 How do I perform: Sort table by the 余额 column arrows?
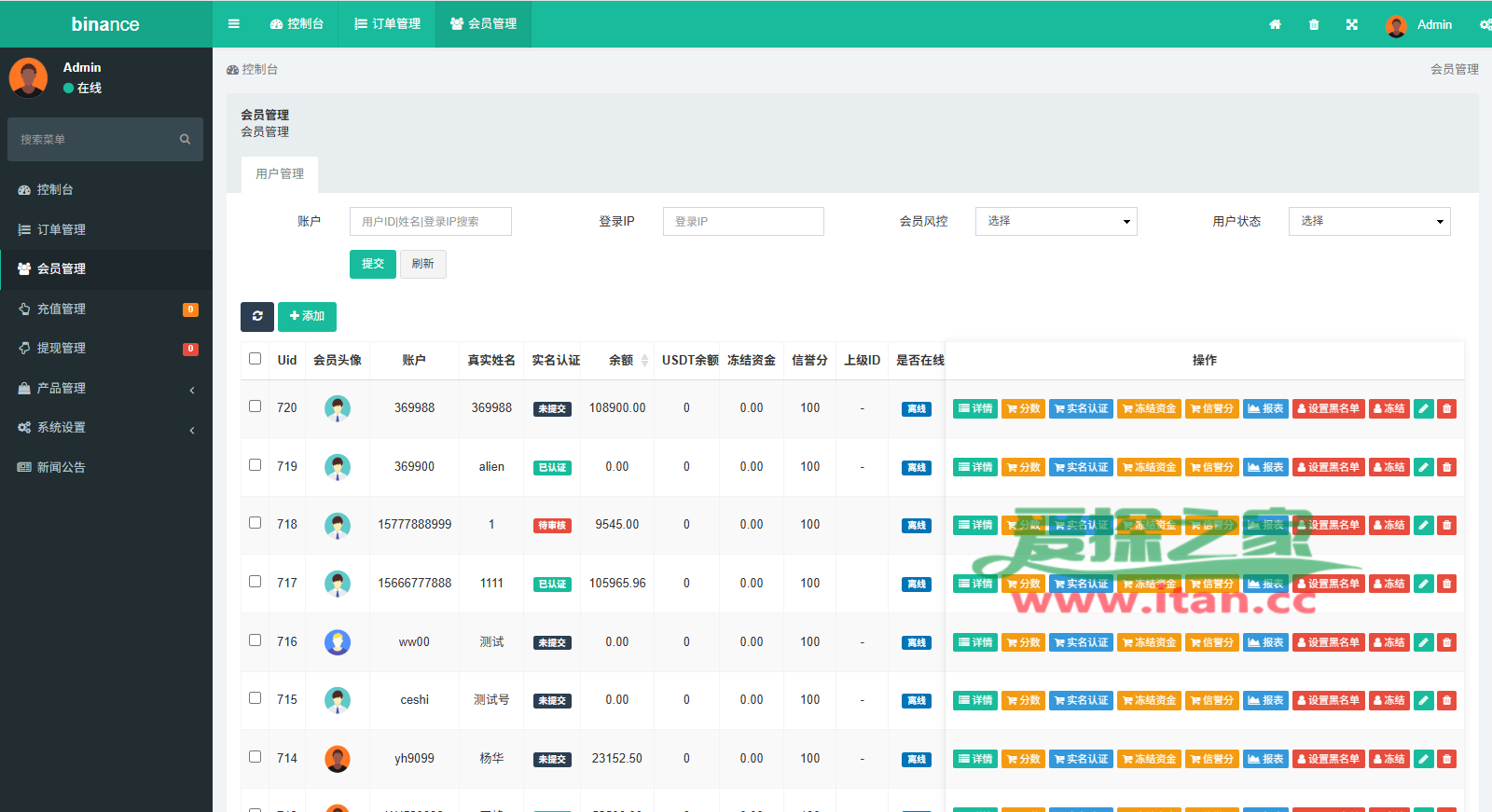tap(644, 361)
